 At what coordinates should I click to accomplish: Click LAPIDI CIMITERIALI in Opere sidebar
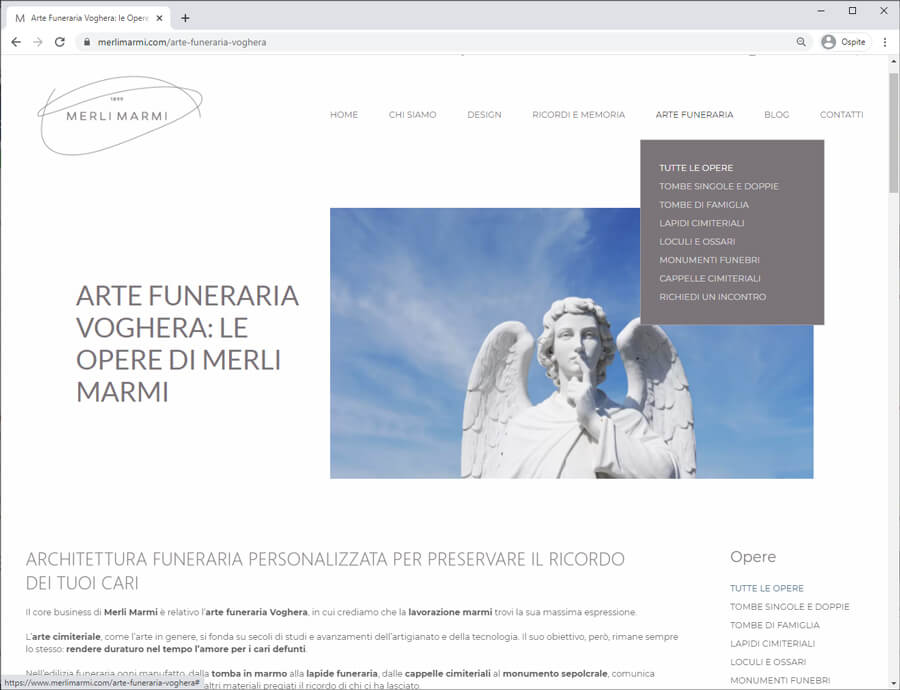[x=772, y=643]
